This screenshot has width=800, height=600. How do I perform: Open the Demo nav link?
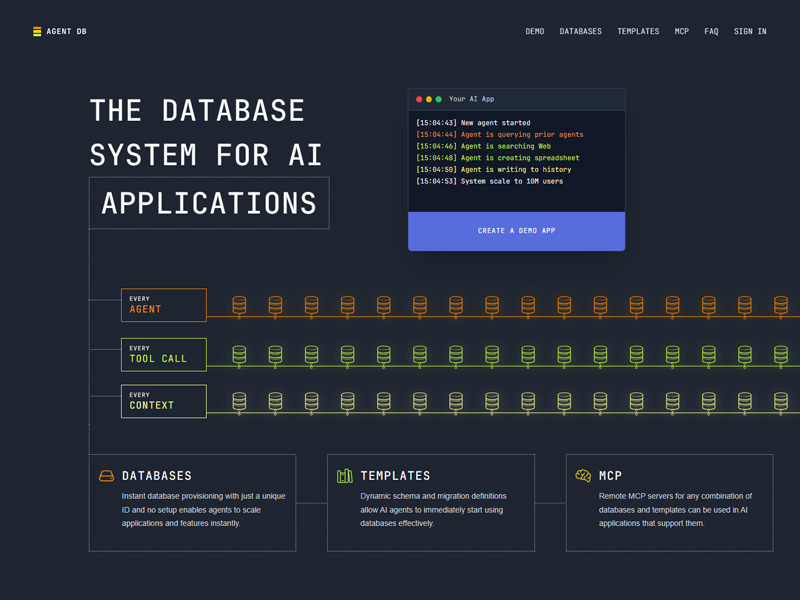point(535,32)
